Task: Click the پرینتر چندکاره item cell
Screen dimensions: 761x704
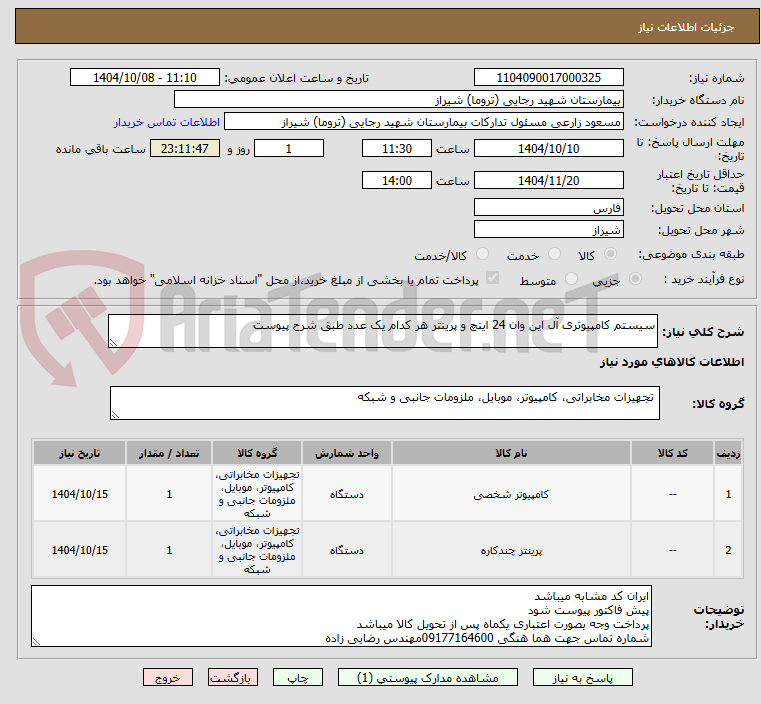Action: 511,550
